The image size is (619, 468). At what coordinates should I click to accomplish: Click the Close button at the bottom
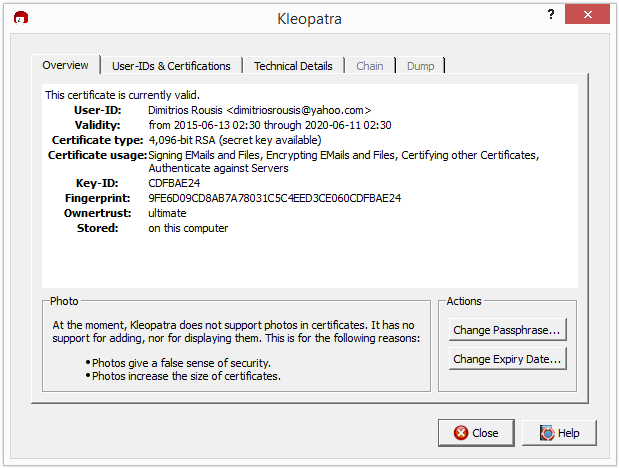point(476,433)
